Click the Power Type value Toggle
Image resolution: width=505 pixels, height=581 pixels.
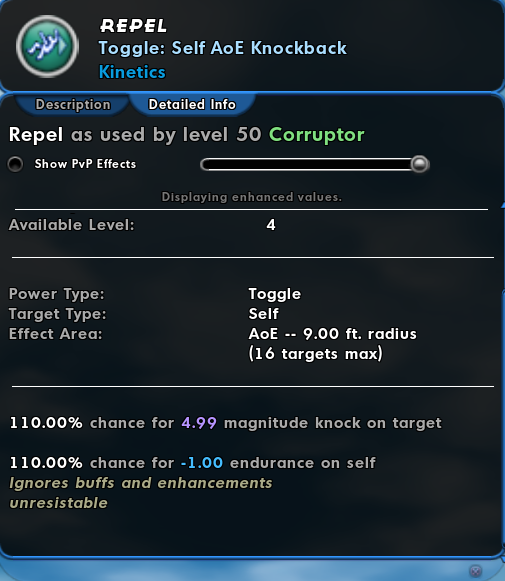275,294
